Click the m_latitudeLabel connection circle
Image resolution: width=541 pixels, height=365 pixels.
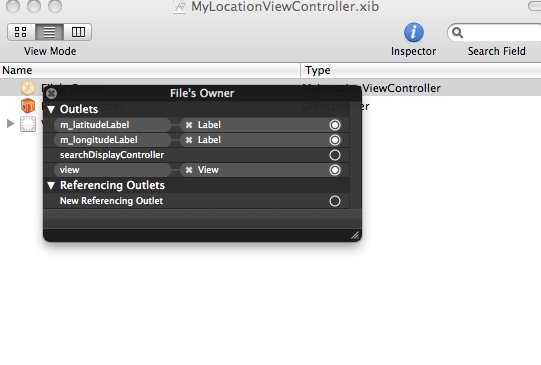(335, 125)
